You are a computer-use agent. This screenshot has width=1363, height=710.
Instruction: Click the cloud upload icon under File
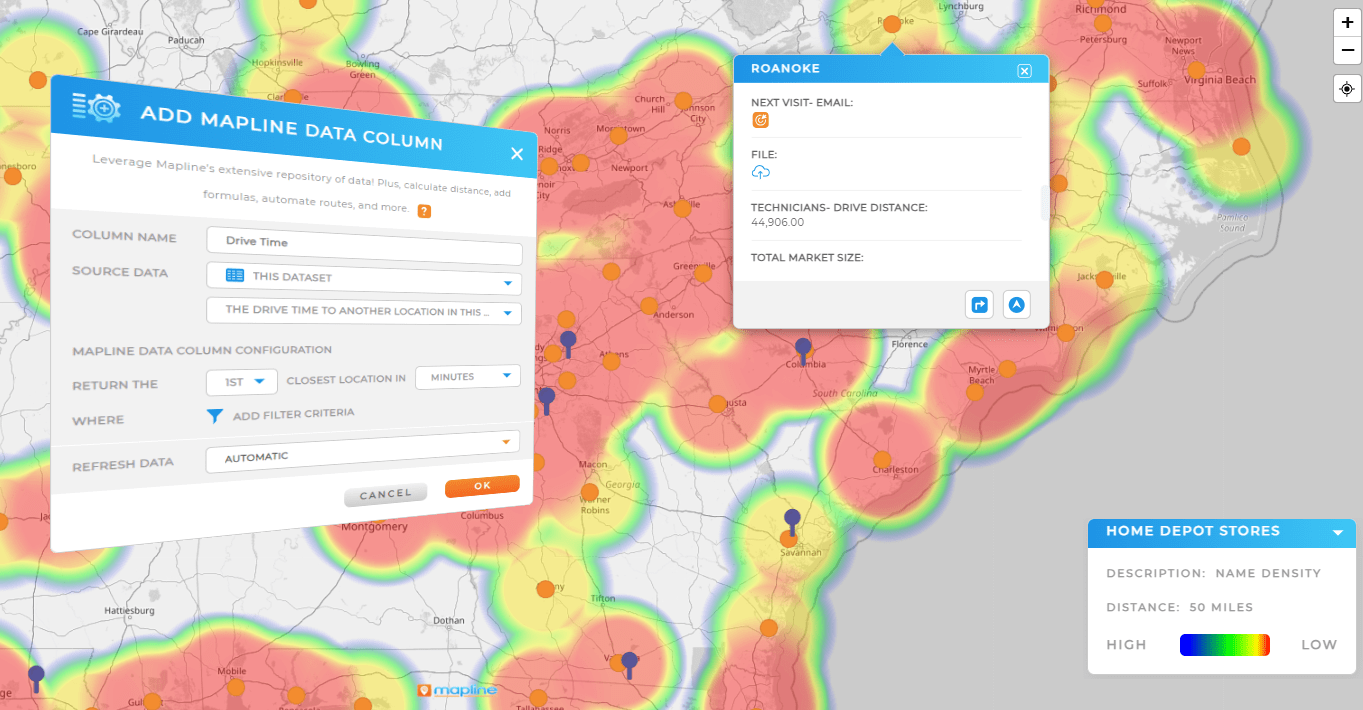760,171
